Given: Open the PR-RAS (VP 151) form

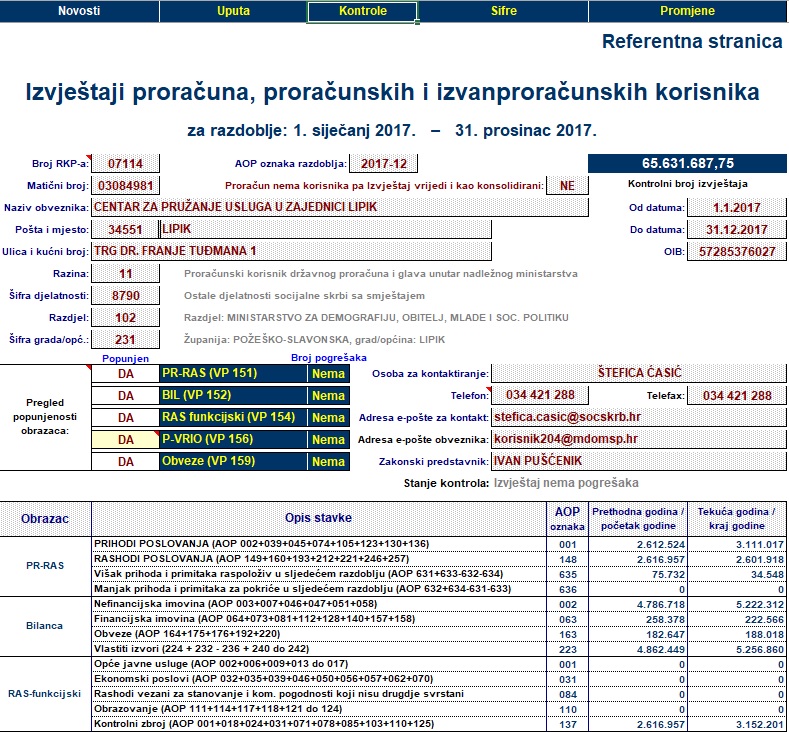Looking at the screenshot, I should click(233, 373).
